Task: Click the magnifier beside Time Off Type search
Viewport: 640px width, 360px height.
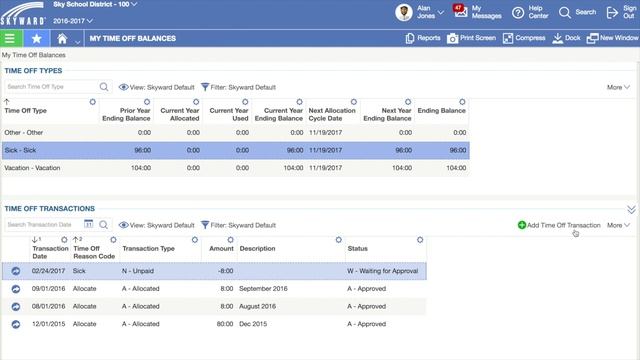Action: coord(104,87)
